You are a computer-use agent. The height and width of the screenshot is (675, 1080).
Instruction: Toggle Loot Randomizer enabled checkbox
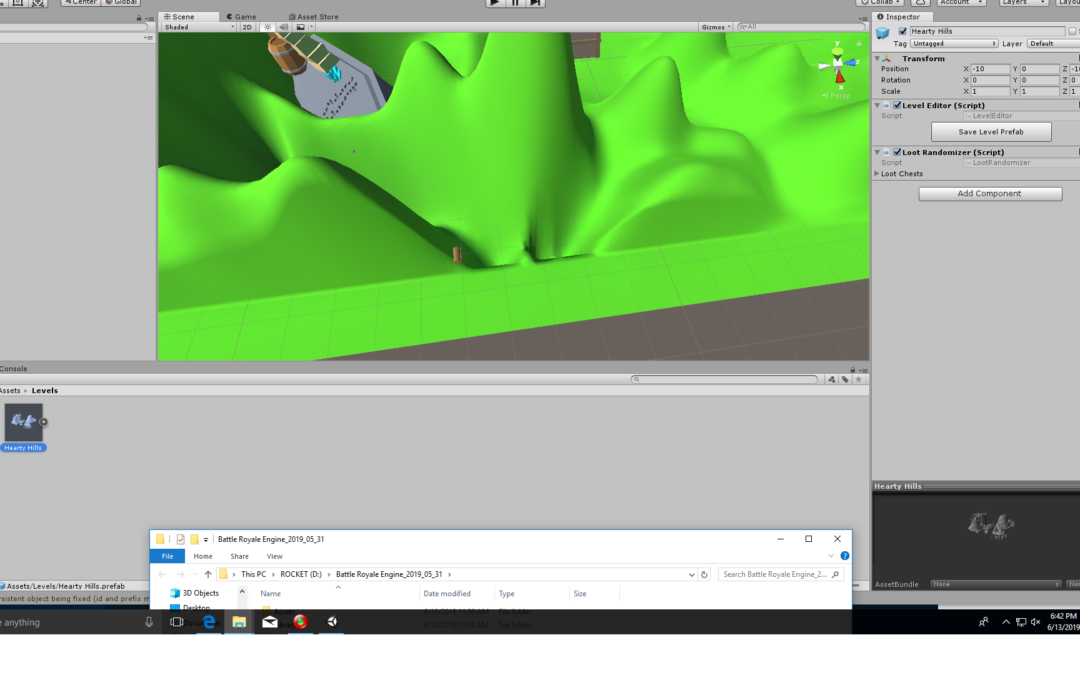pyautogui.click(x=897, y=152)
